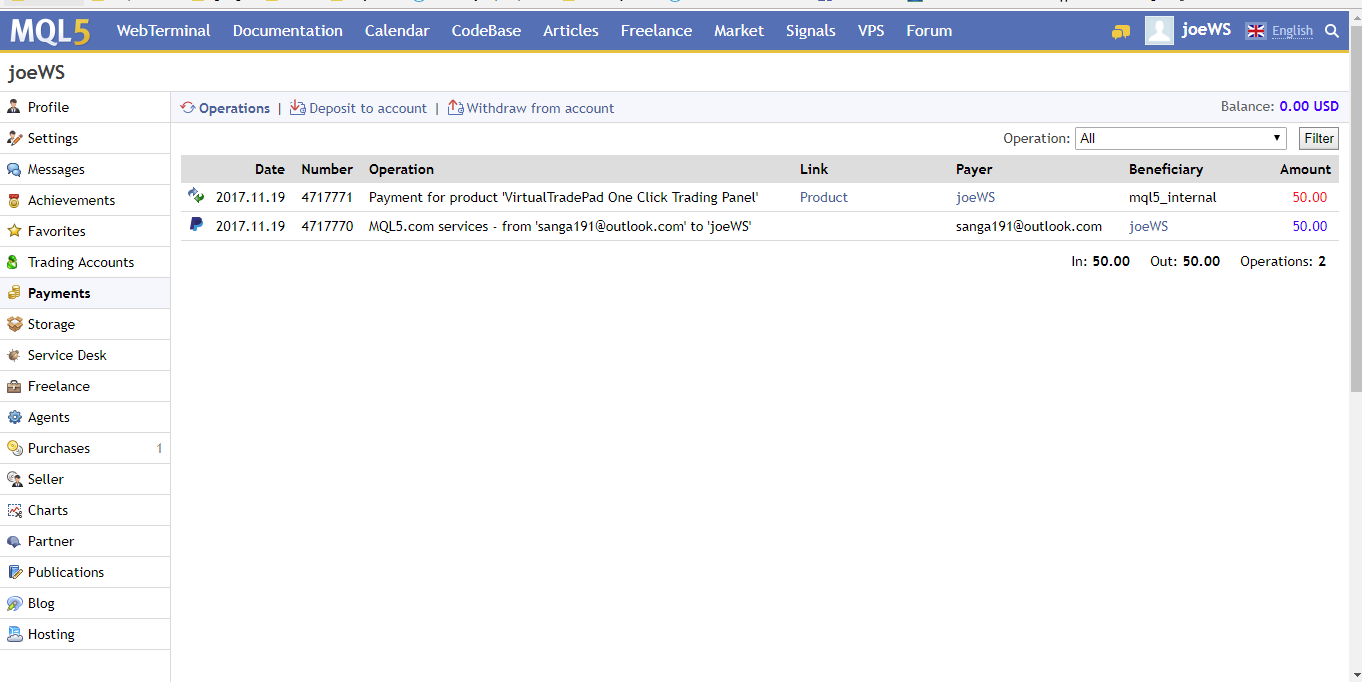Open Articles in the top menu
The height and width of the screenshot is (682, 1362).
[571, 31]
